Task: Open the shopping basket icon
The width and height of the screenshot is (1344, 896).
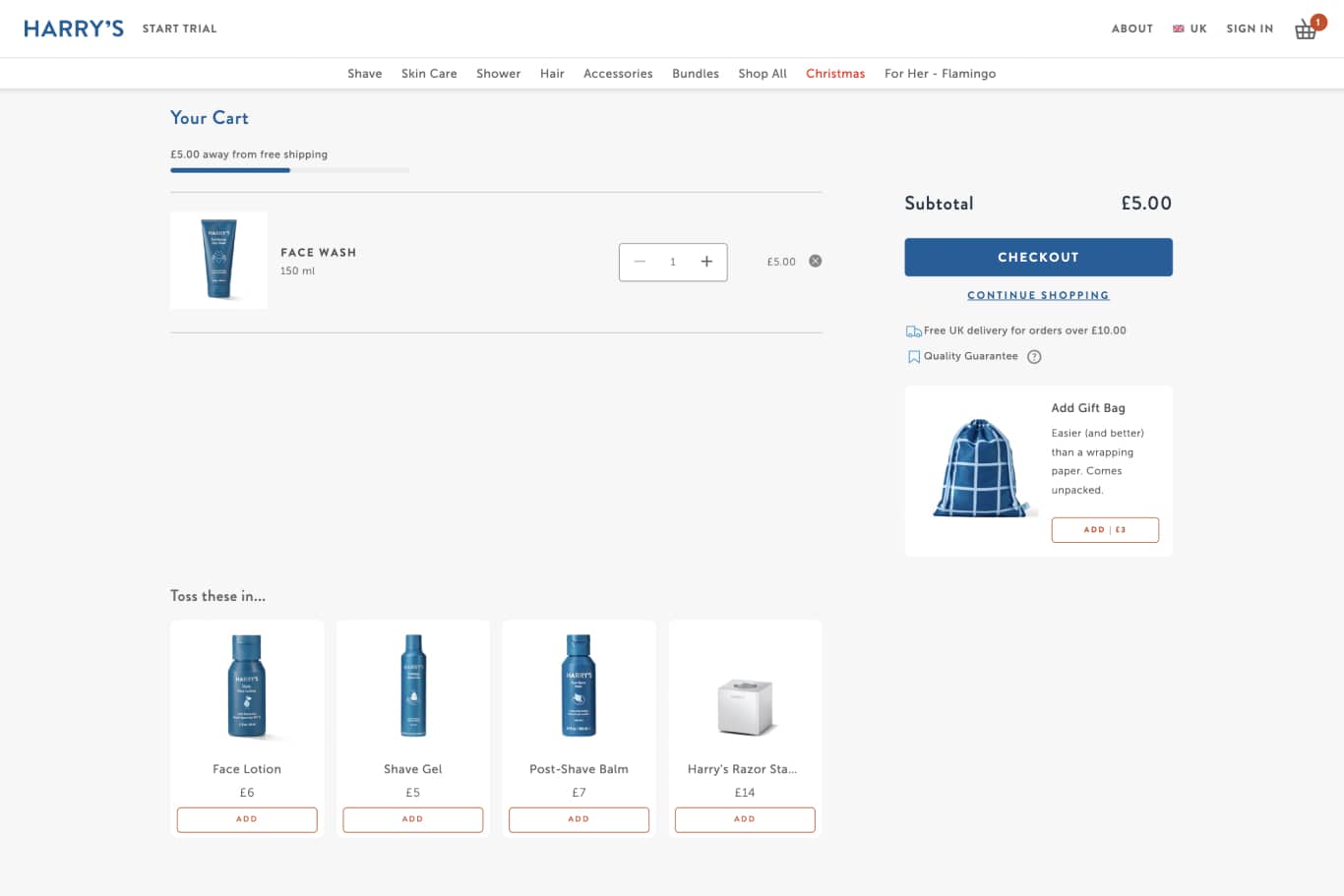Action: tap(1307, 29)
